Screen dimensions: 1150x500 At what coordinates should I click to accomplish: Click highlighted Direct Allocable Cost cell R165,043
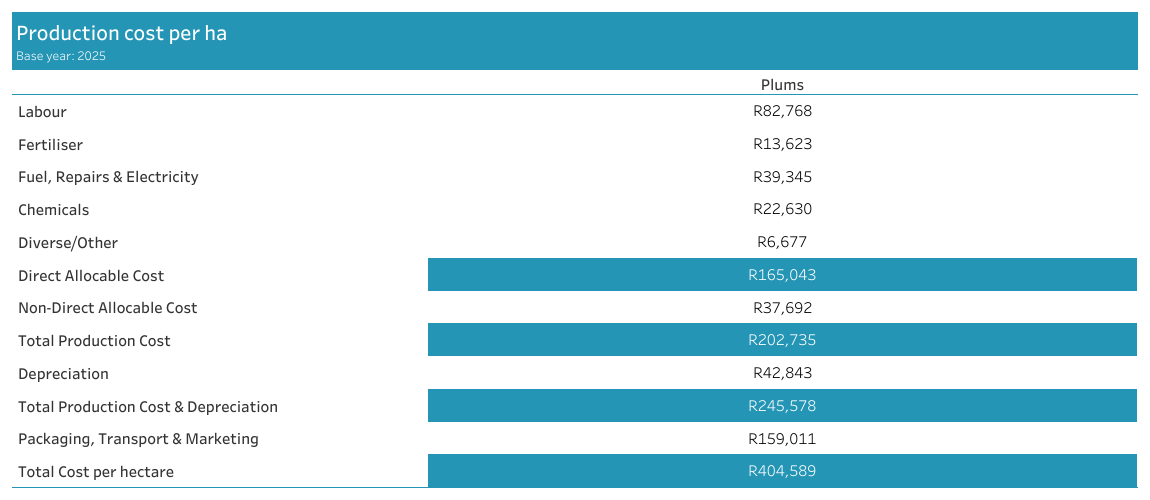coord(782,275)
